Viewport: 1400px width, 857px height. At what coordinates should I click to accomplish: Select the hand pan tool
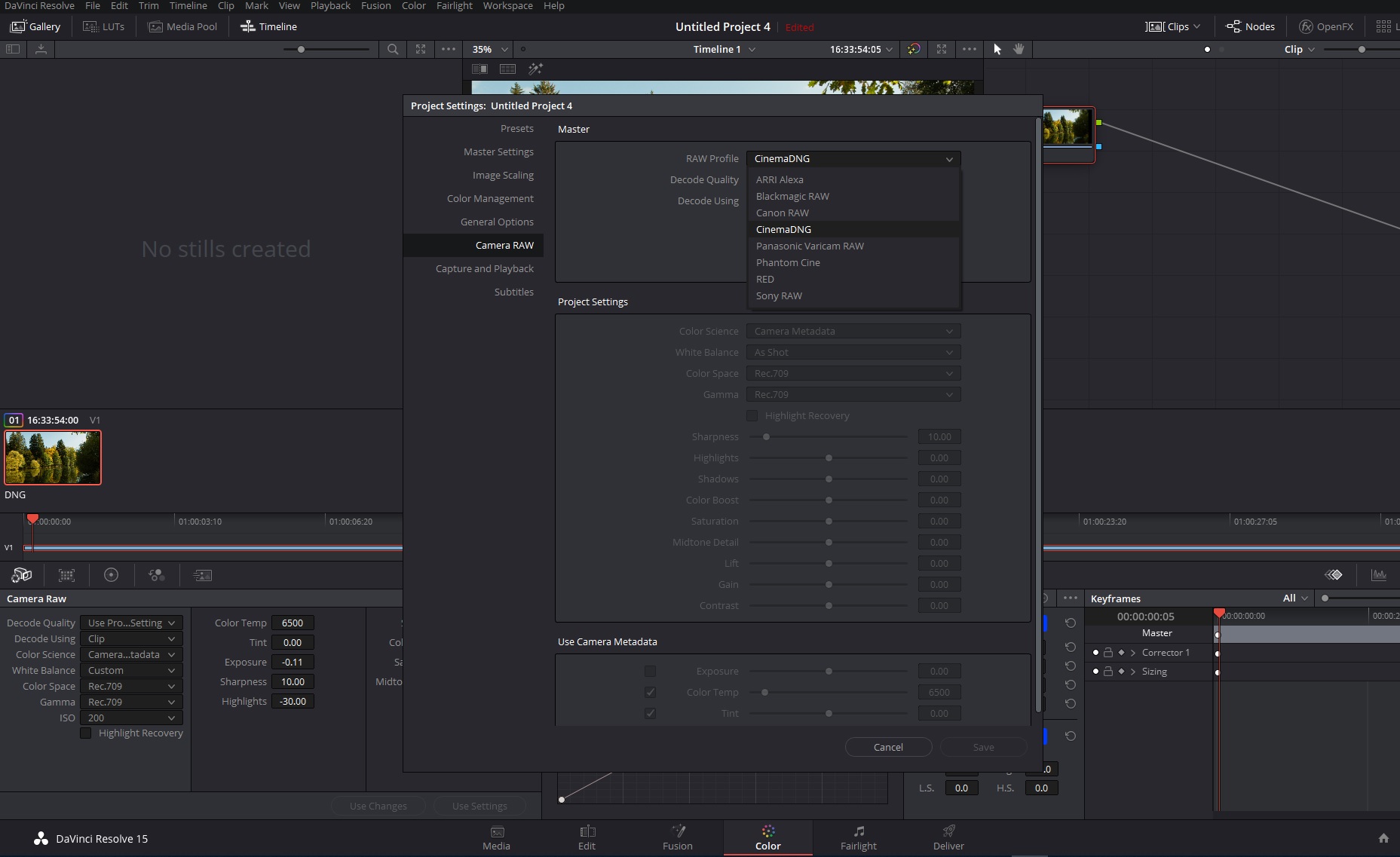coord(1019,49)
